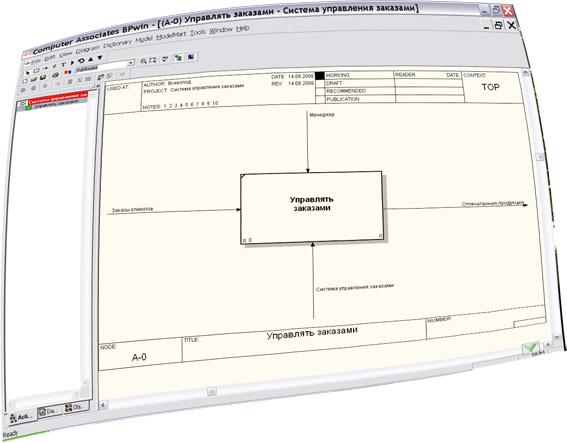Click the horizontal scrollbar left arrow

coord(103,405)
